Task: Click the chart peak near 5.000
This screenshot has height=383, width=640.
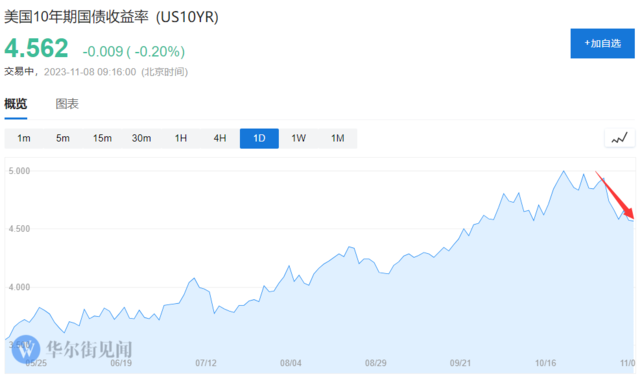Action: [564, 171]
